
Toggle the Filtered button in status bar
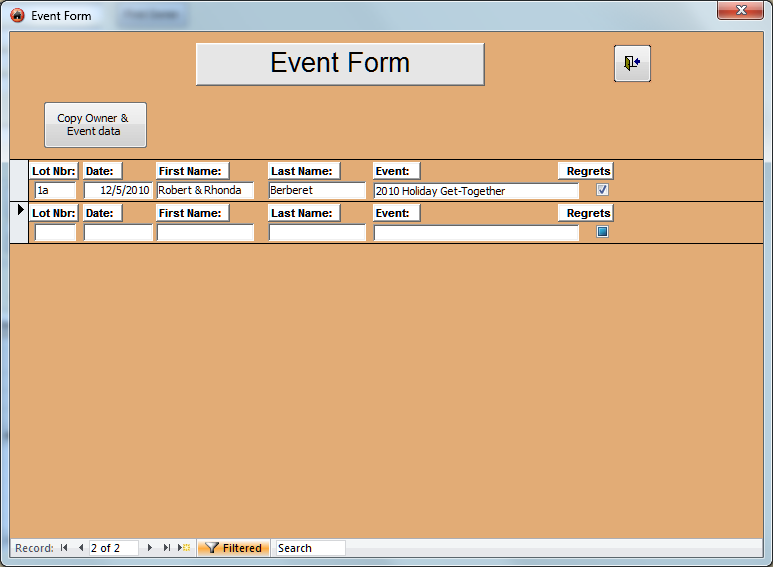click(x=233, y=548)
